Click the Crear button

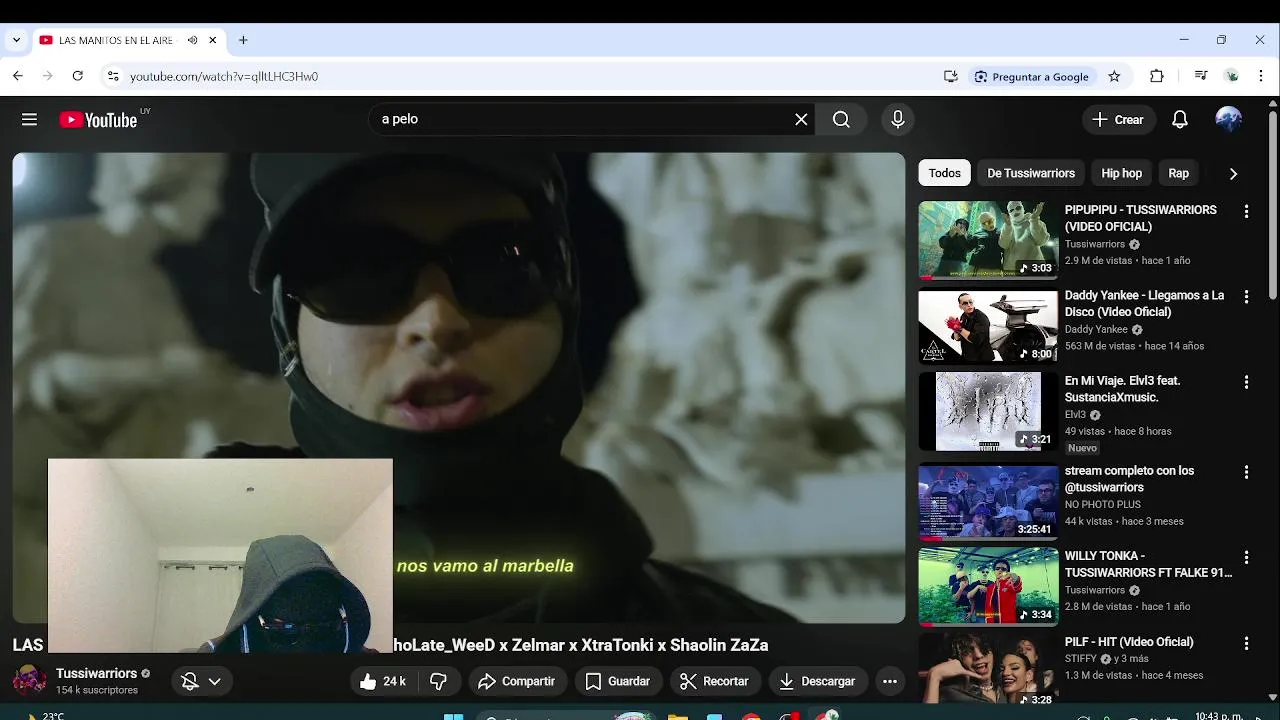coord(1119,119)
